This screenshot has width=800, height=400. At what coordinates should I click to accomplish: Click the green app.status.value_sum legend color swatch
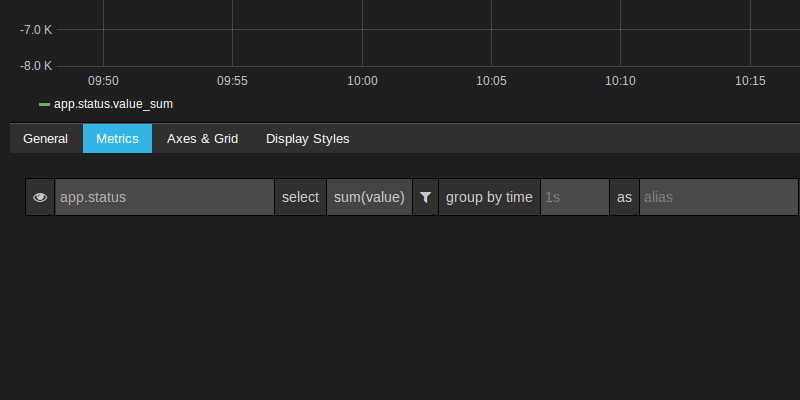[44, 105]
